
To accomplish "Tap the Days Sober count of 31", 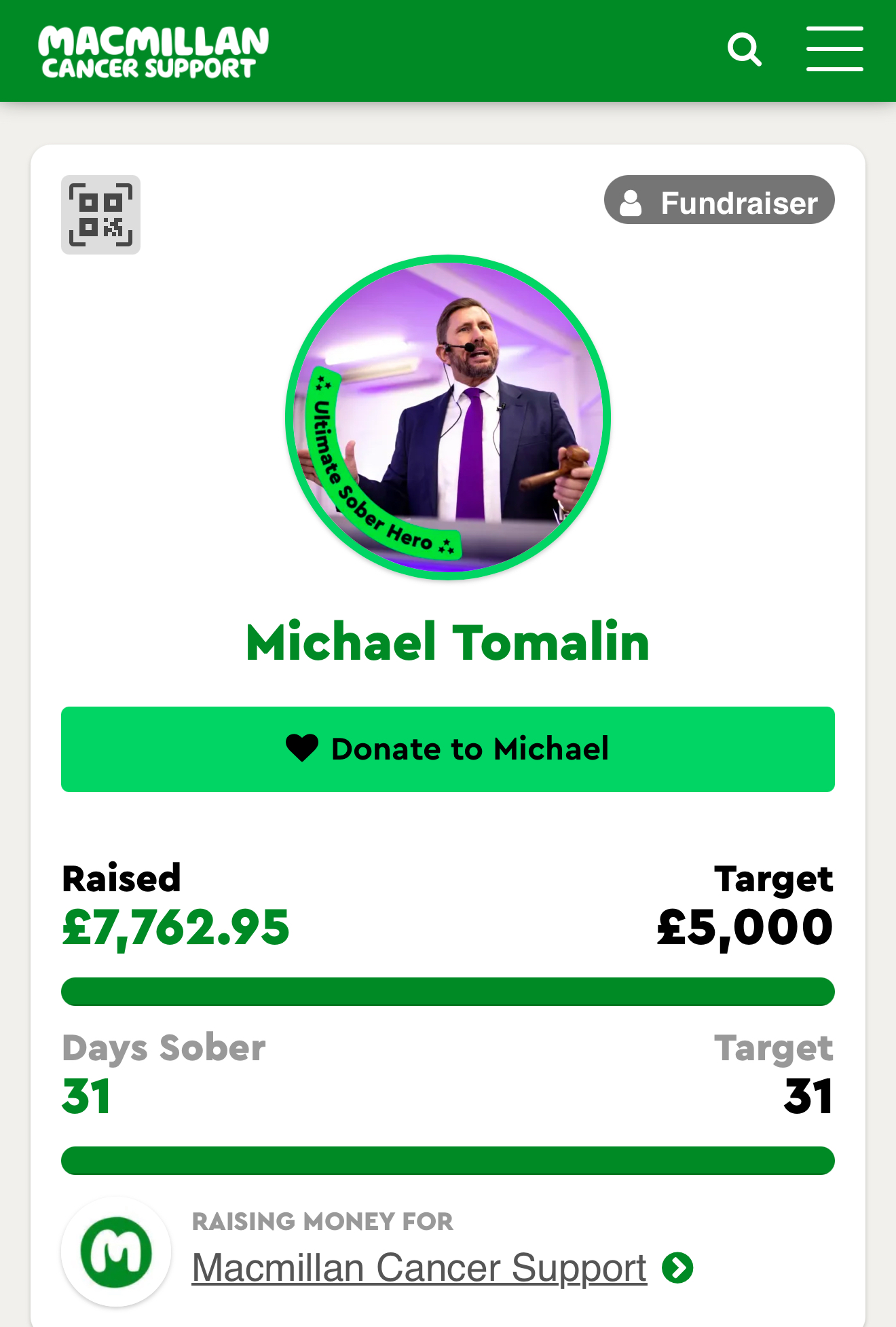I will (86, 1096).
